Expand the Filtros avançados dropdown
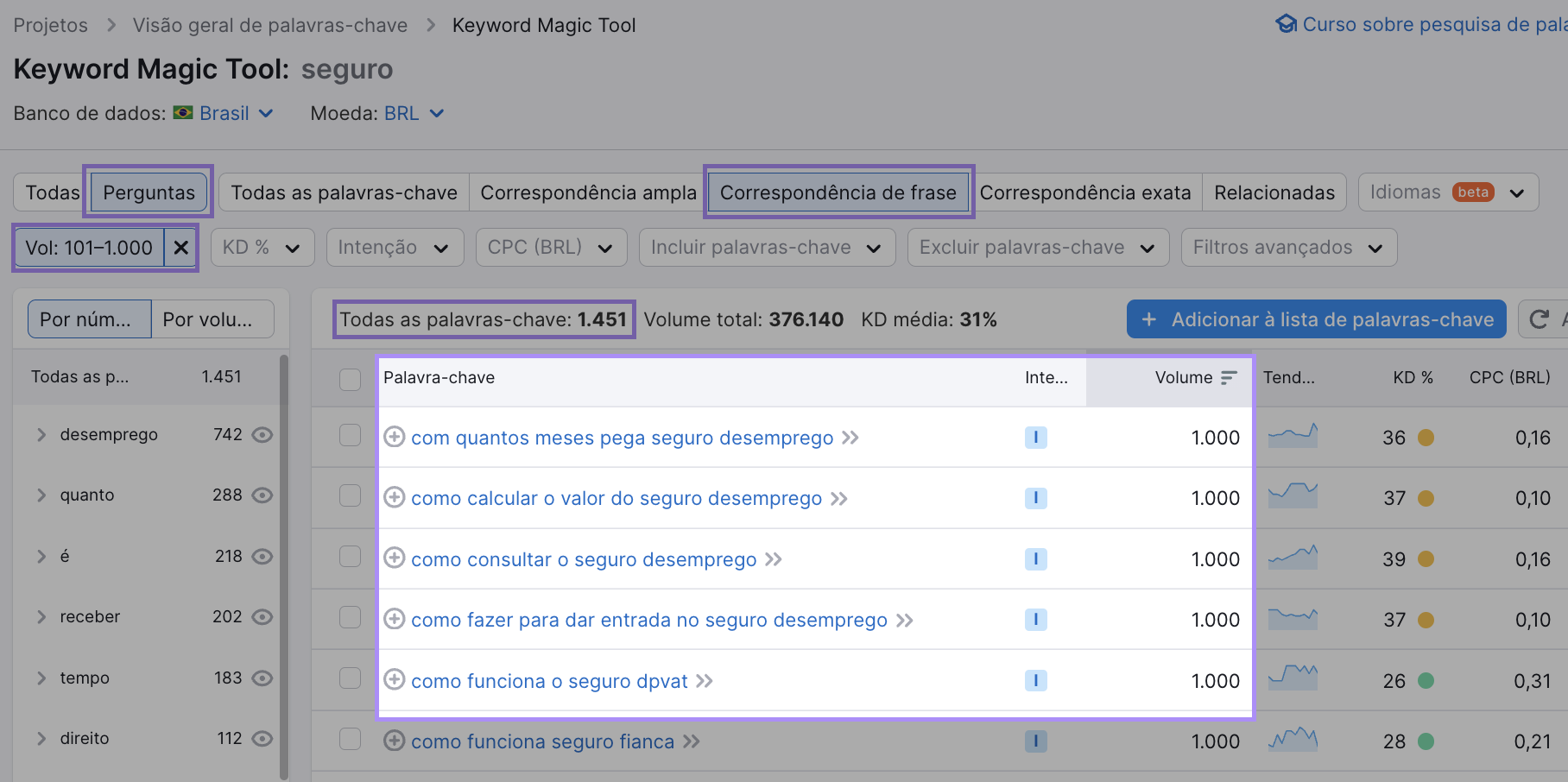This screenshot has height=782, width=1568. point(1288,247)
